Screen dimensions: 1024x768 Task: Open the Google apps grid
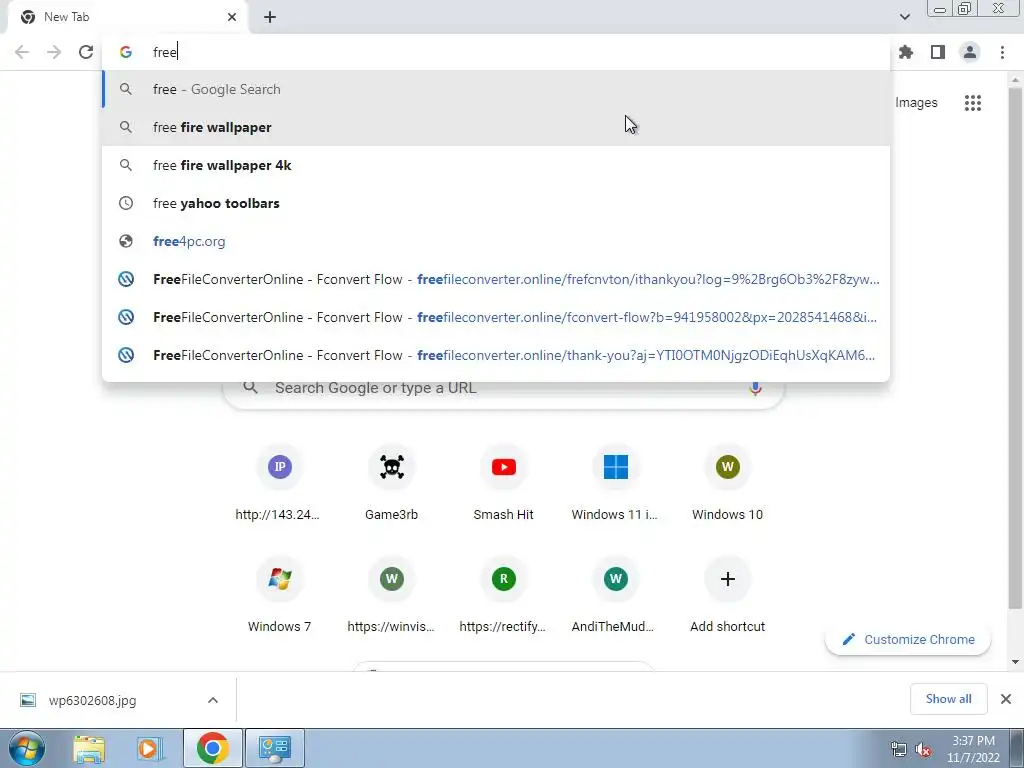[972, 103]
